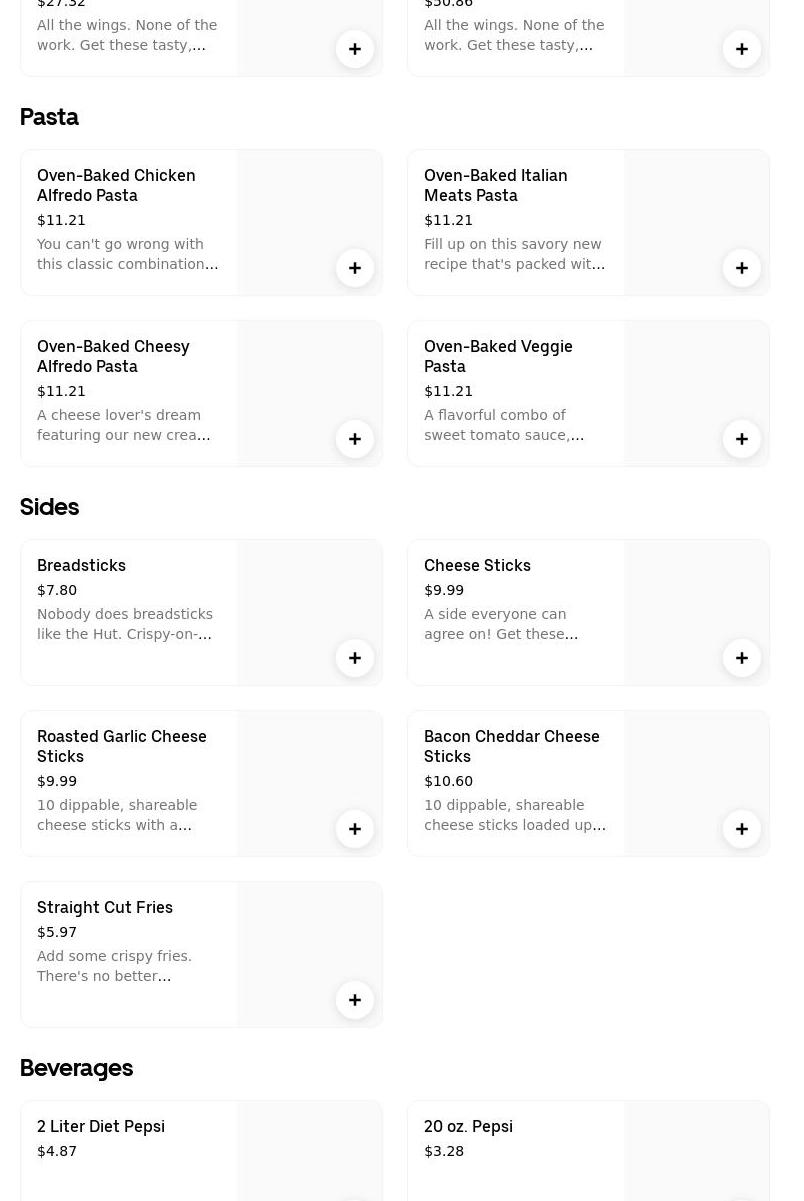
Task: Add Straight Cut Fries with plus icon
Action: click(355, 1000)
